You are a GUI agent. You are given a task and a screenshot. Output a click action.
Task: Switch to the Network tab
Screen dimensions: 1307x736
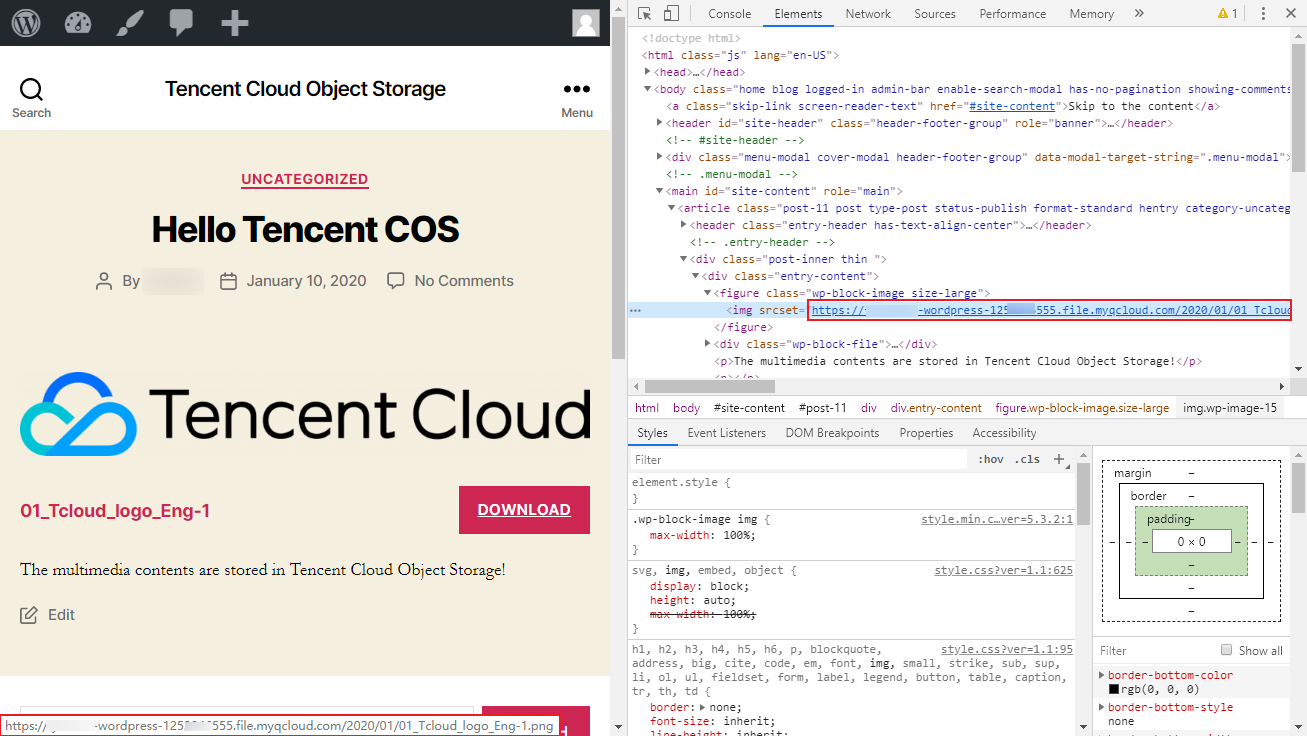click(x=868, y=14)
